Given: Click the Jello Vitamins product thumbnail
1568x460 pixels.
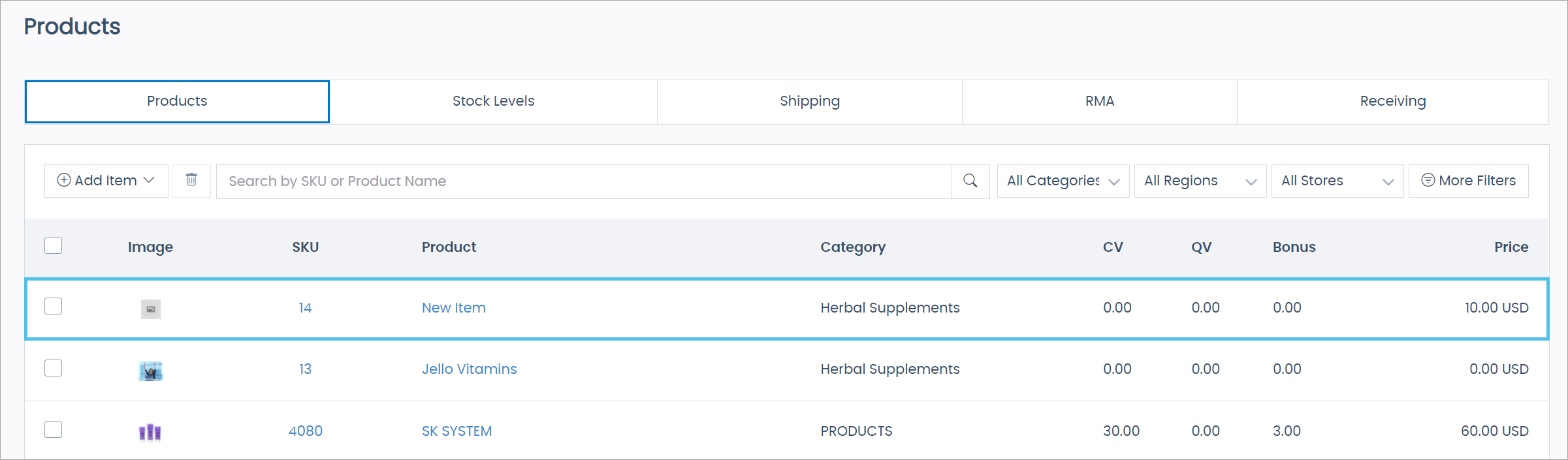Looking at the screenshot, I should click(150, 371).
